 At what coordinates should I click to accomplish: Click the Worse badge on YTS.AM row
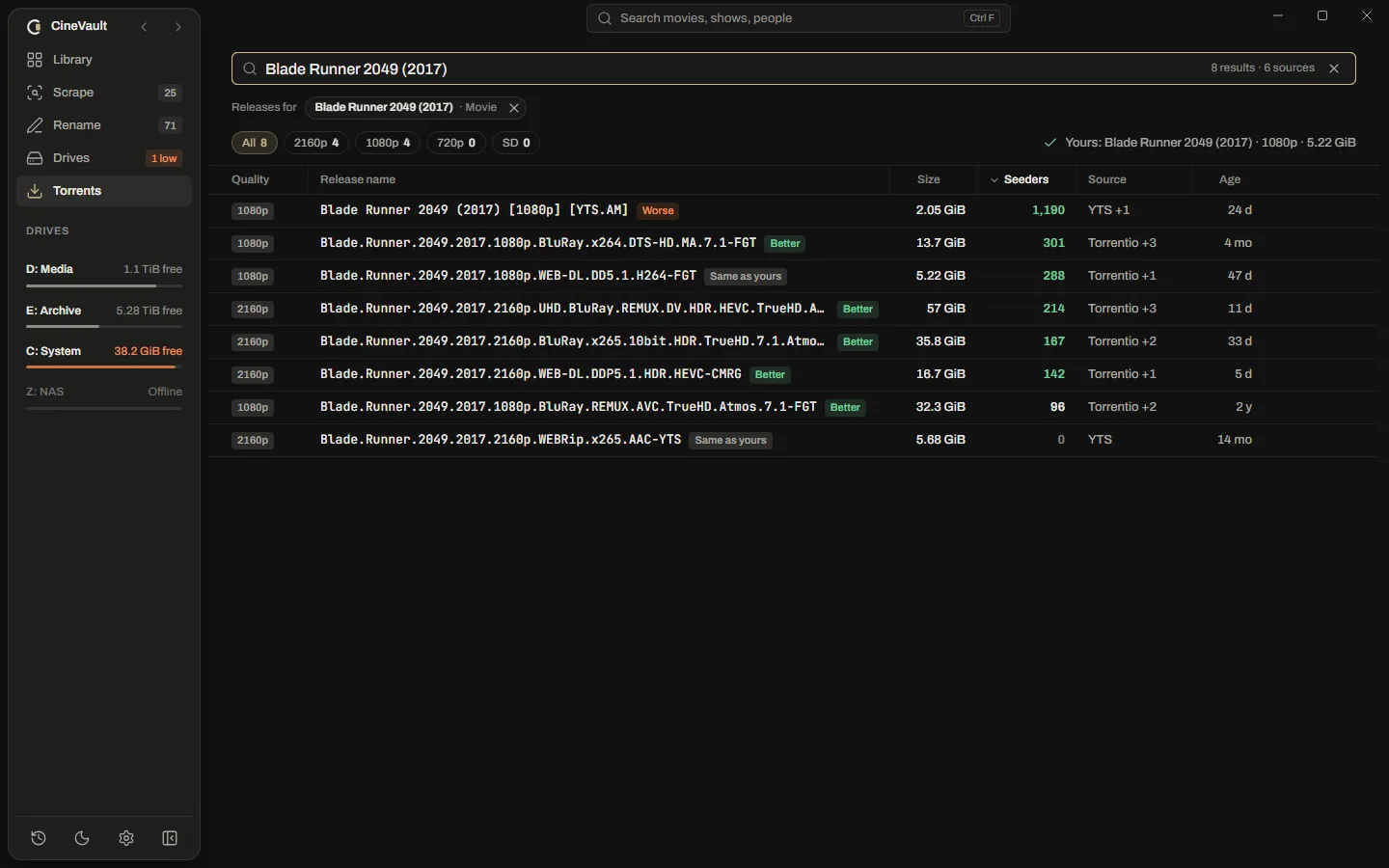tap(658, 211)
